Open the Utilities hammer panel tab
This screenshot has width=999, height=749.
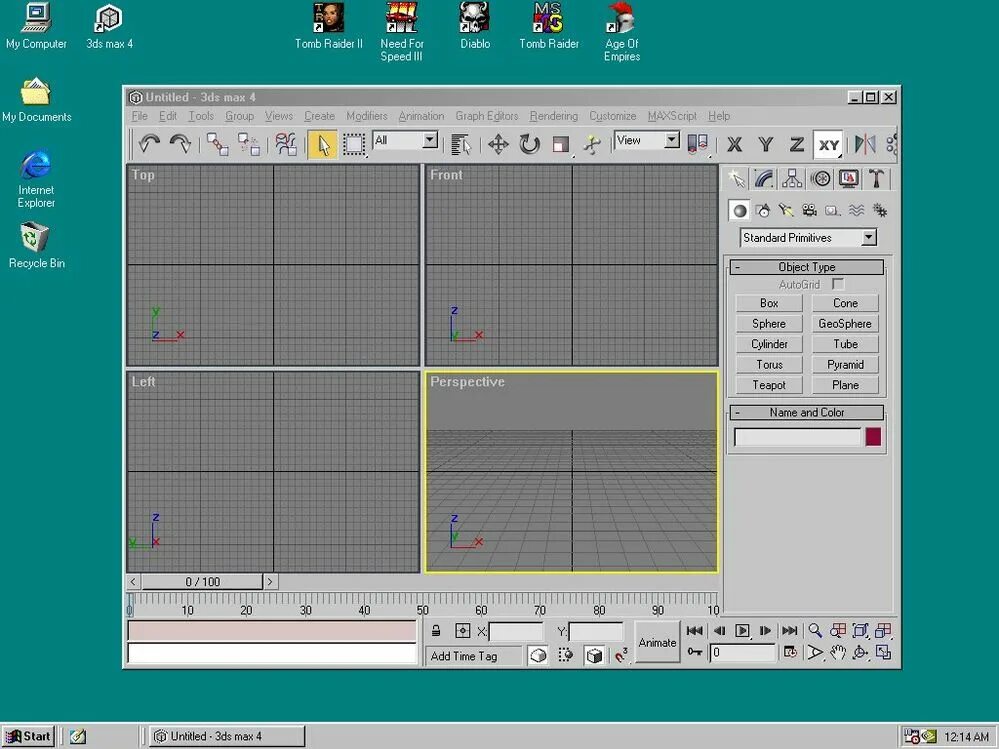click(x=876, y=179)
